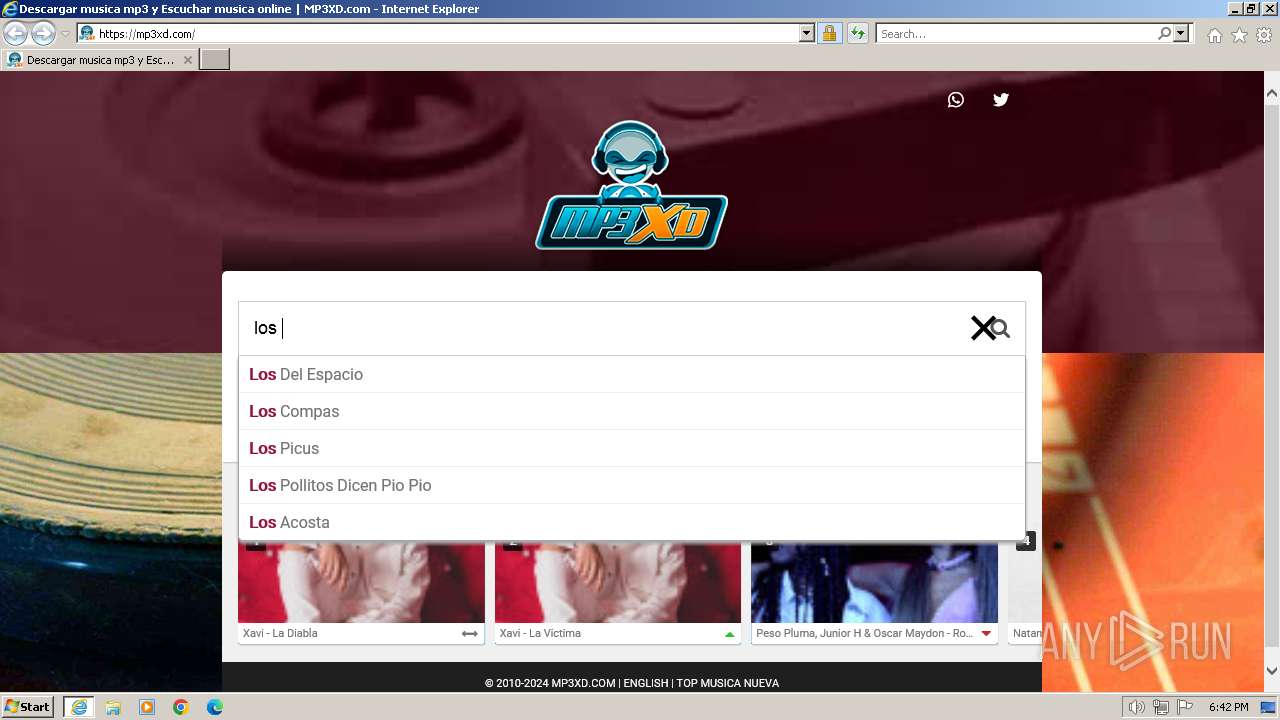Click the red down-trend arrow on Peso Pluma
Screen dimensions: 1280x720
tap(986, 634)
